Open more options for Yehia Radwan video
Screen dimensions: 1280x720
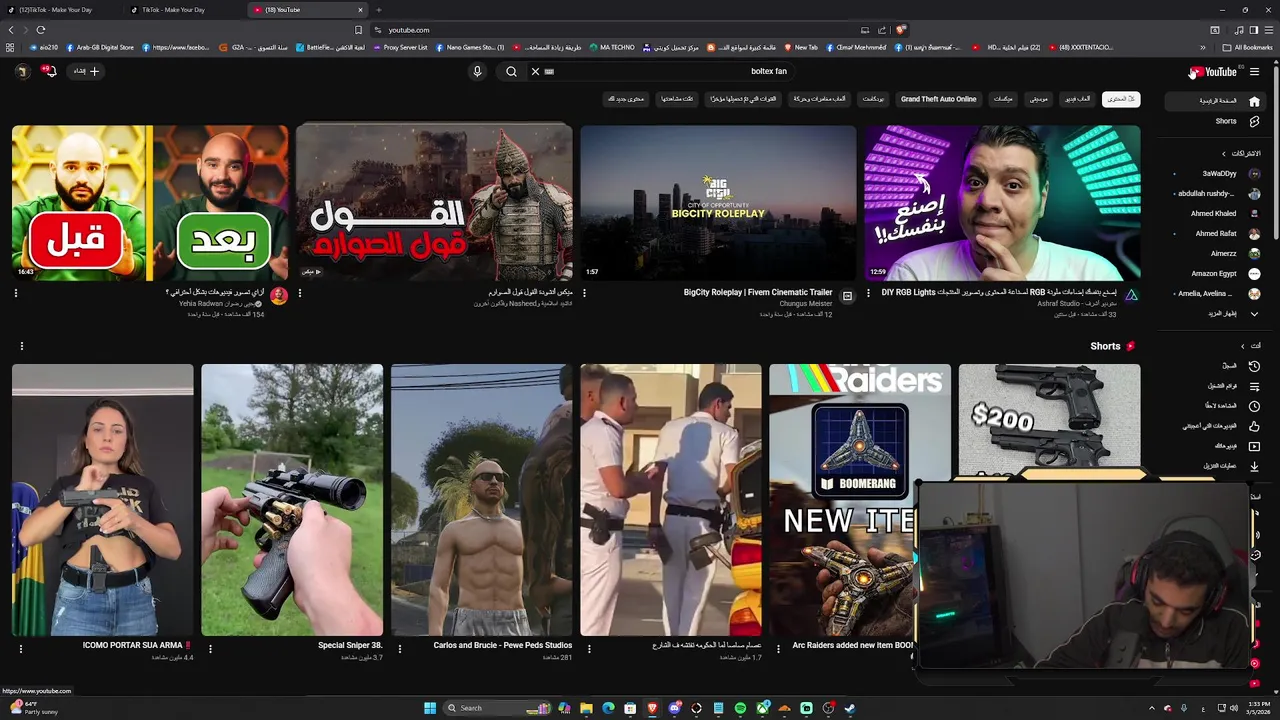coord(15,293)
